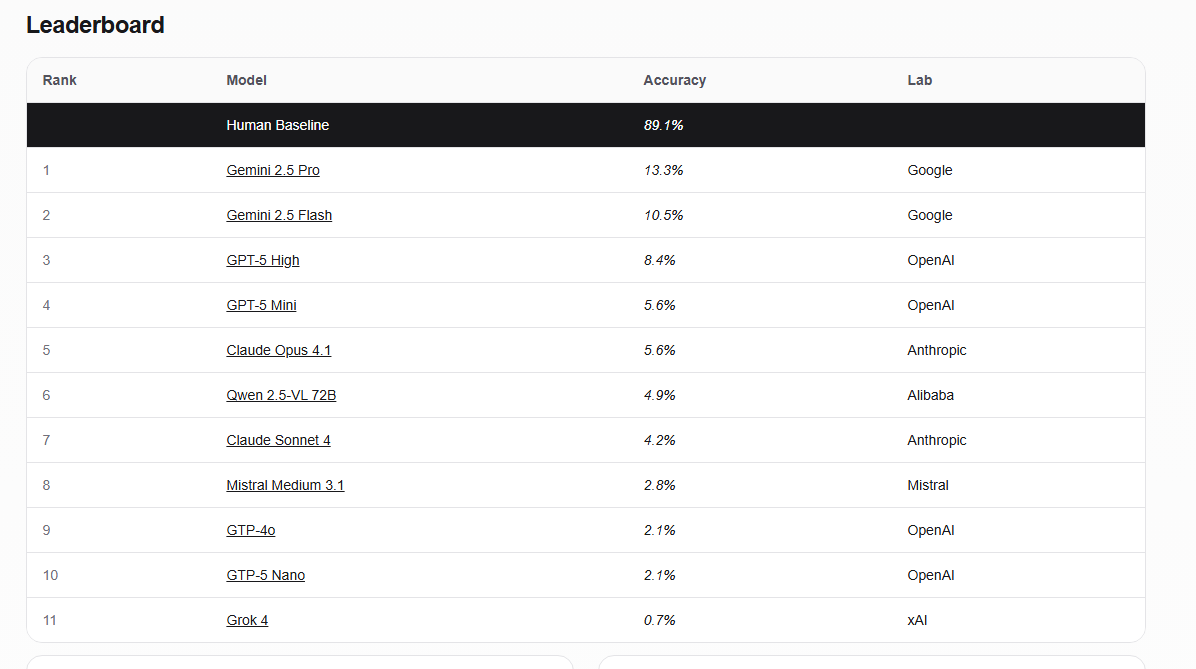This screenshot has width=1196, height=669.
Task: Click the Leaderboard heading
Action: (x=95, y=25)
